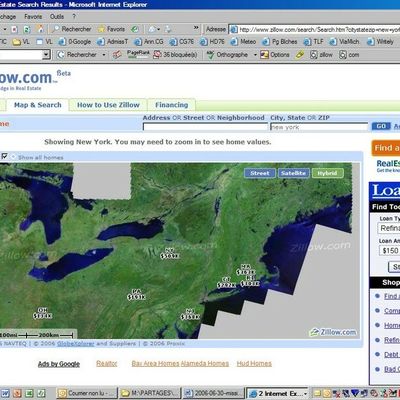
Task: Open the AdmissT favorite link
Action: click(112, 42)
